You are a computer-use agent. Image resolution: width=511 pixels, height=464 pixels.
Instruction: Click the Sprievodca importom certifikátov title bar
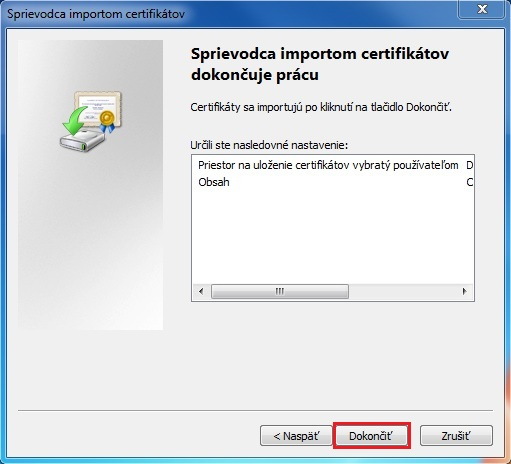pyautogui.click(x=96, y=14)
